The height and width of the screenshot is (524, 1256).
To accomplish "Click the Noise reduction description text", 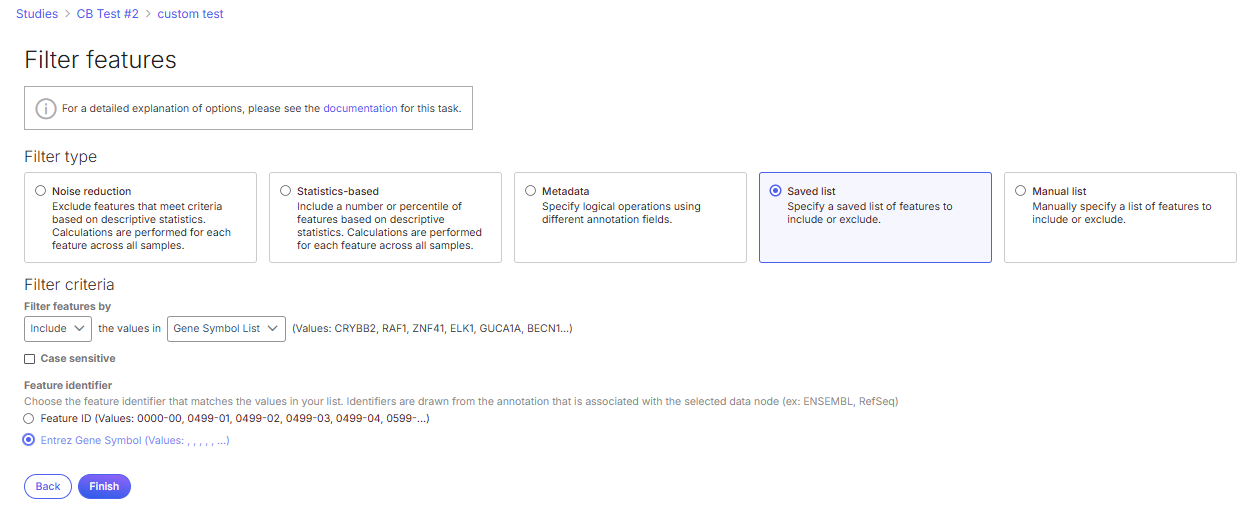I will coord(141,226).
